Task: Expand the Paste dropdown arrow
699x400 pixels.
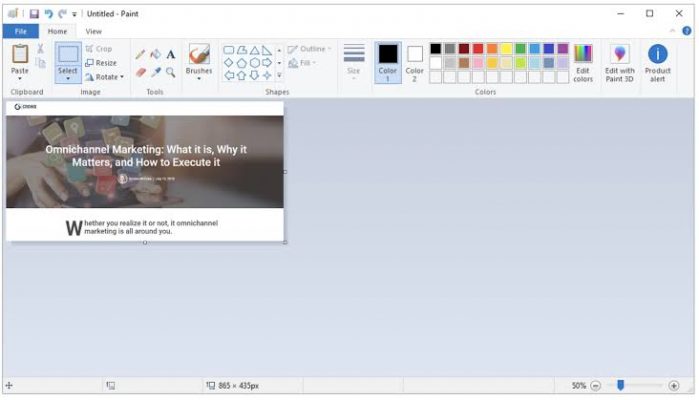Action: [20, 78]
